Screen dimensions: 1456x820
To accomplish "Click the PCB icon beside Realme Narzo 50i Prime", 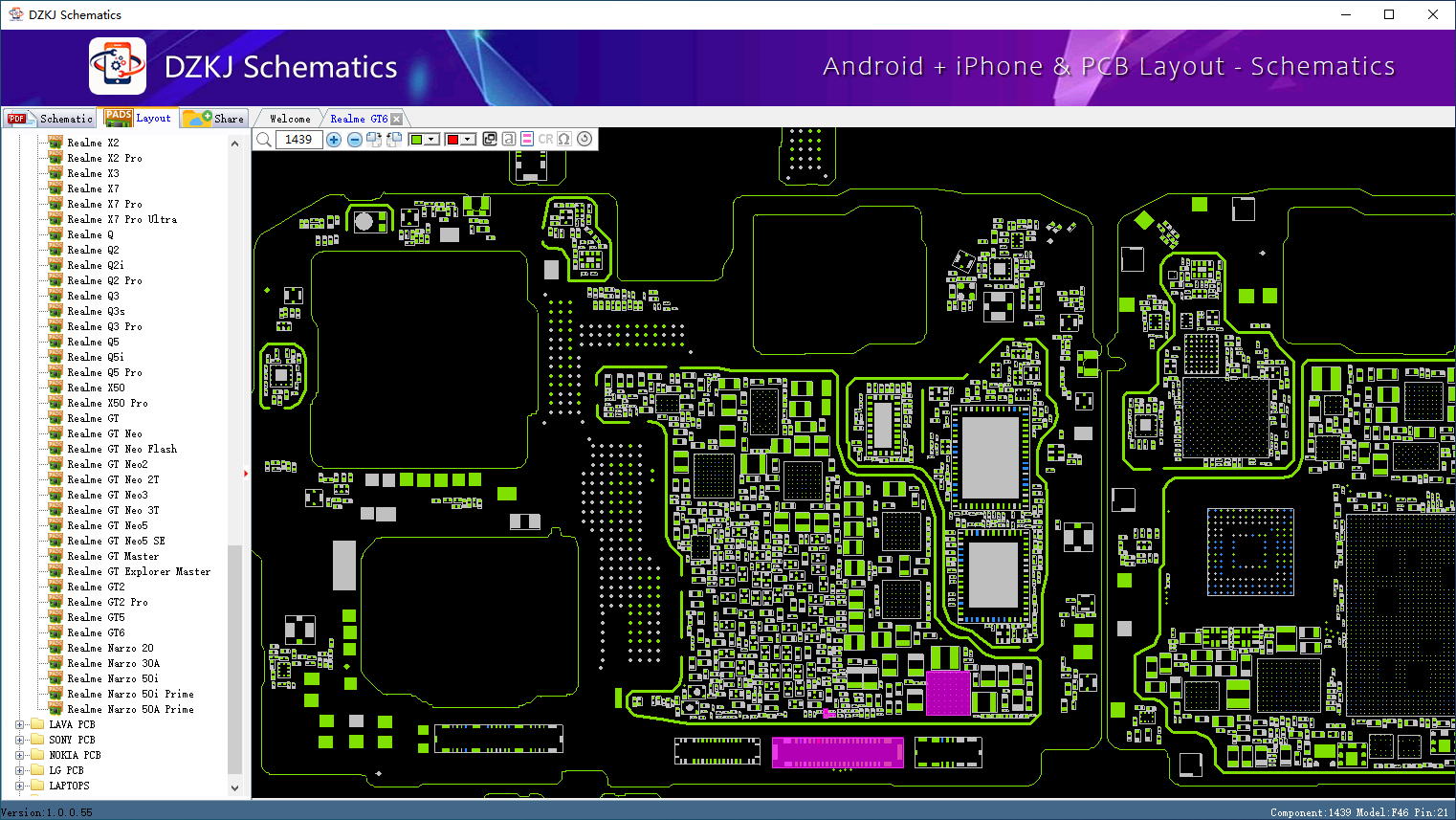I will pyautogui.click(x=55, y=694).
